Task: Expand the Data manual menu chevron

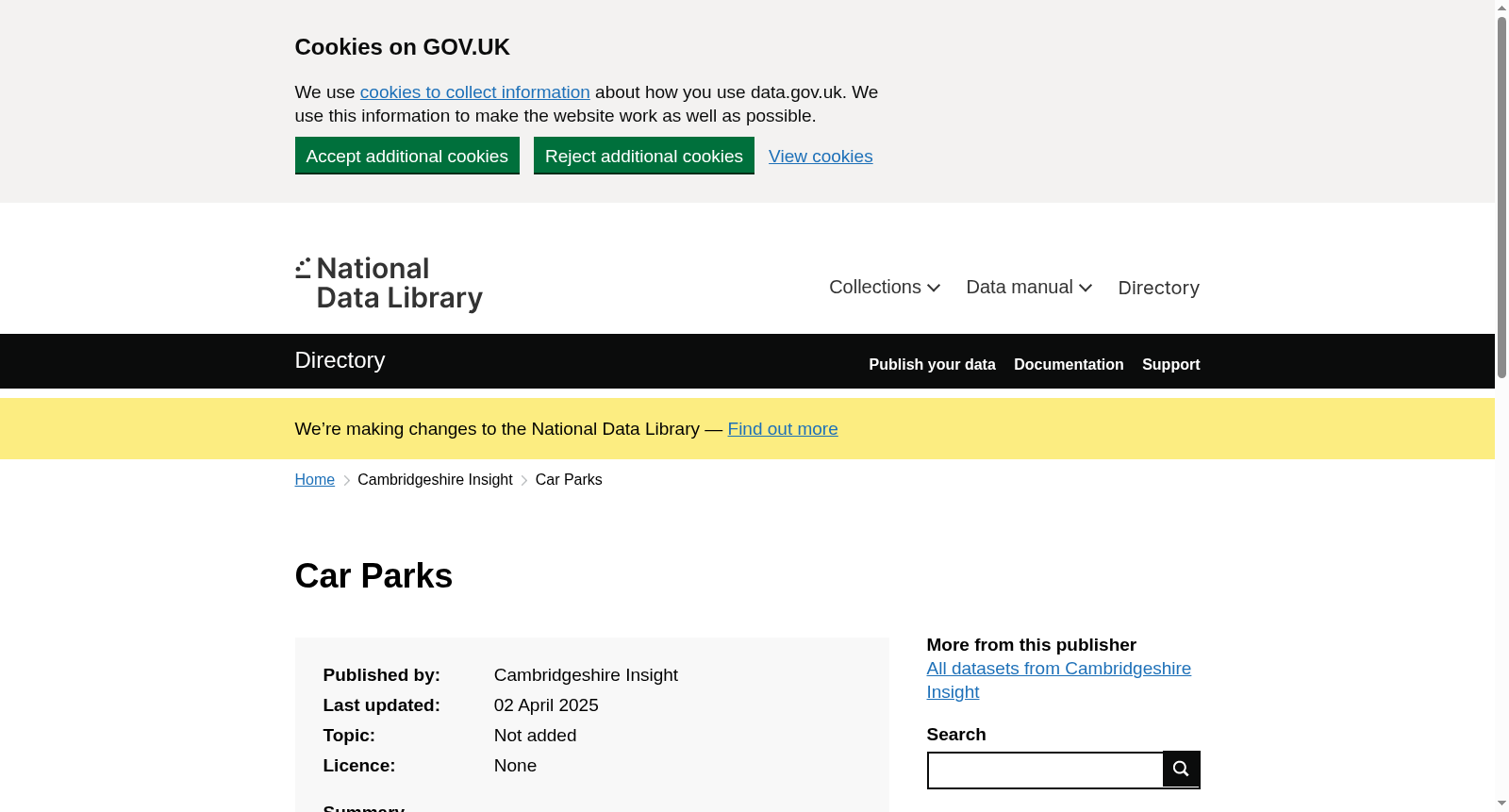Action: pos(1086,288)
